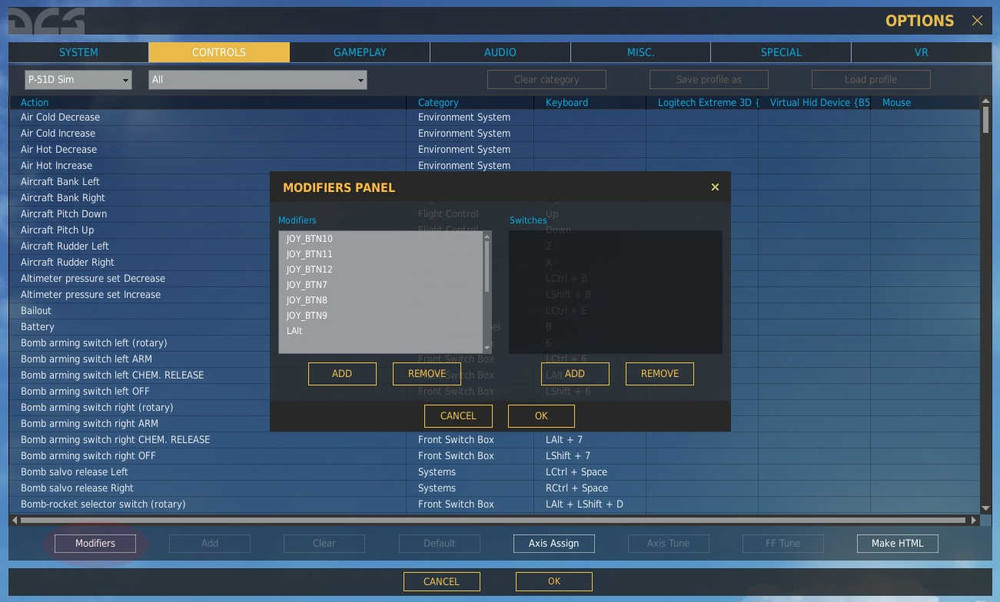Expand the P-51D Sim aircraft dropdown
The height and width of the screenshot is (602, 1000).
click(78, 80)
